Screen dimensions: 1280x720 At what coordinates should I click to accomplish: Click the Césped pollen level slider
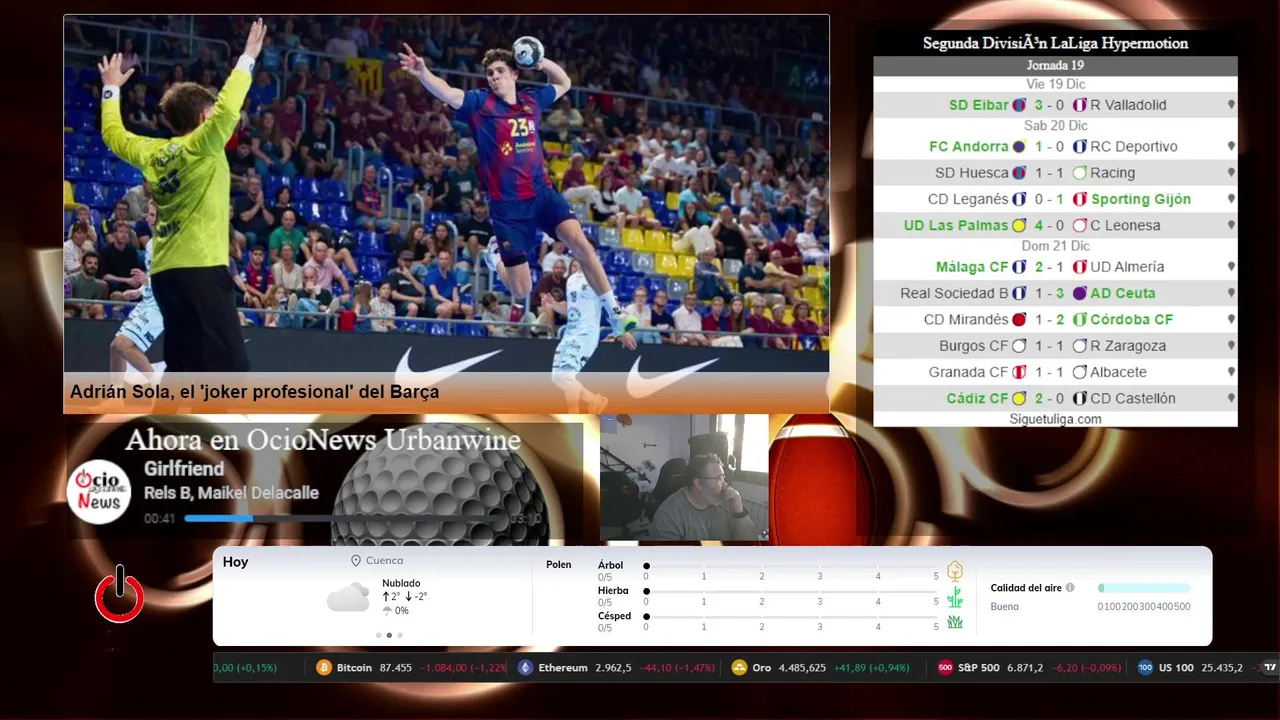tap(792, 617)
